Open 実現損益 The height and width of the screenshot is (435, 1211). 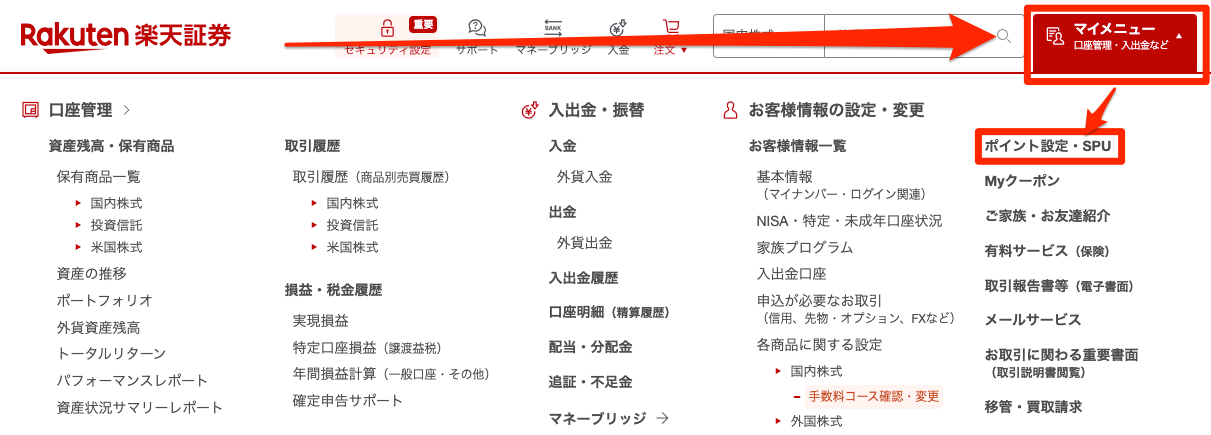[x=321, y=320]
